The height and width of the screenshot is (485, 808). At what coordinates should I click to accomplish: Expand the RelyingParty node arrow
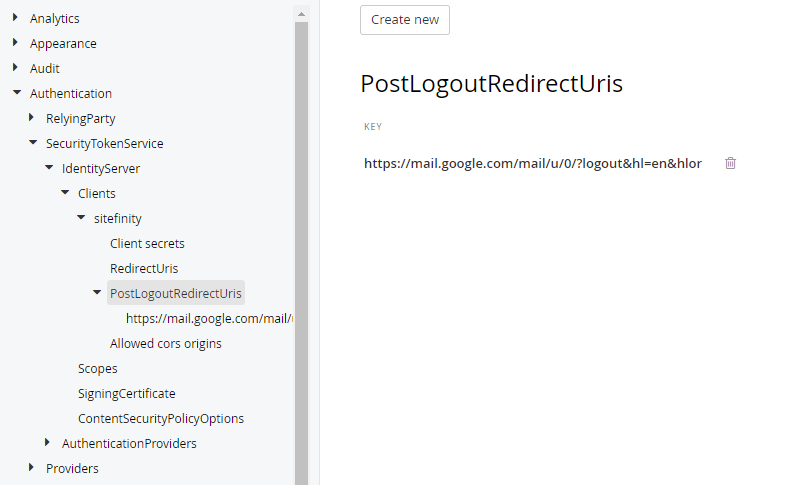click(x=31, y=118)
